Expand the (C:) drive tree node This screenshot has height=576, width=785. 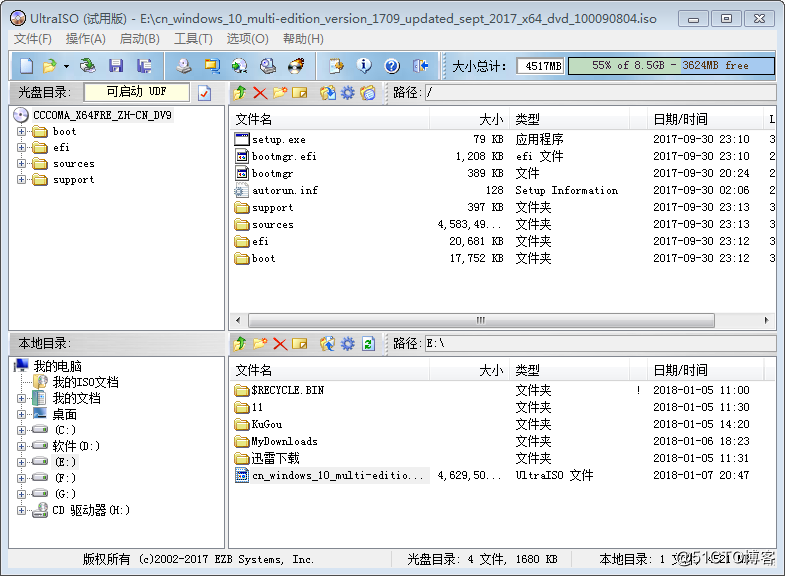[x=21, y=430]
